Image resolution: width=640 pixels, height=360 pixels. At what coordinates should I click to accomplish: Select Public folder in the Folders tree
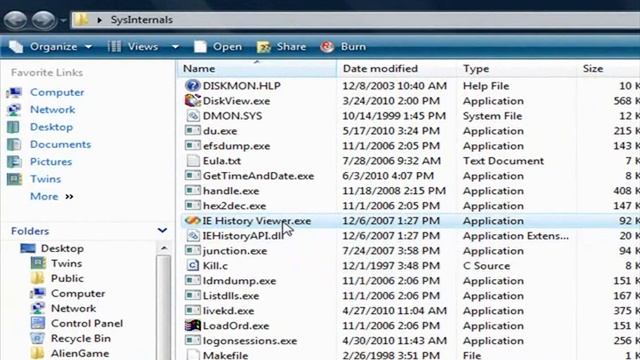67,278
